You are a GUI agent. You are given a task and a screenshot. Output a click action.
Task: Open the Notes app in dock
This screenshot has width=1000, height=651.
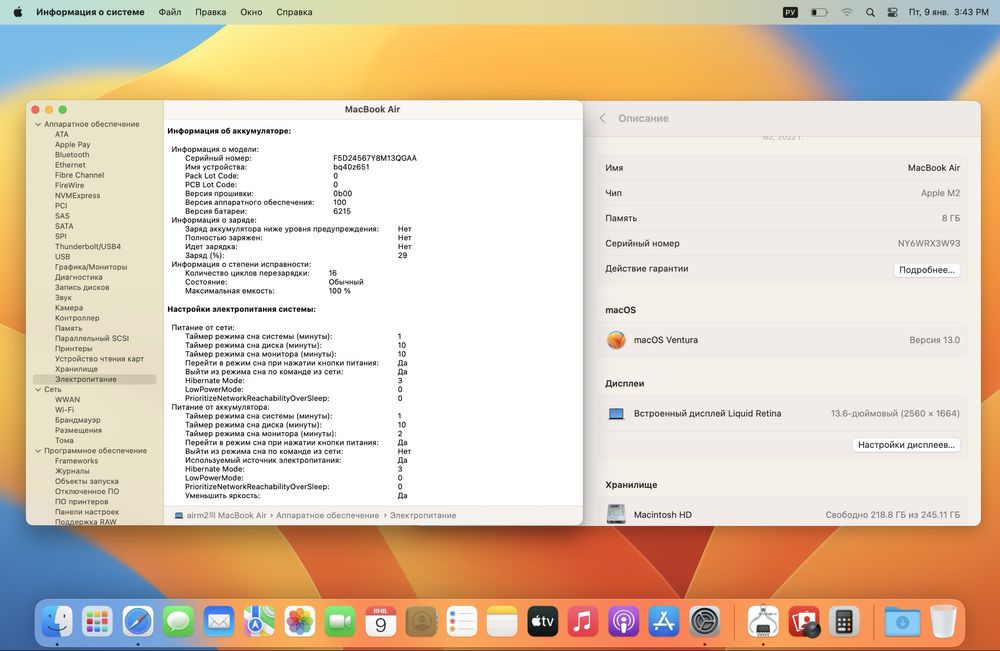click(502, 621)
